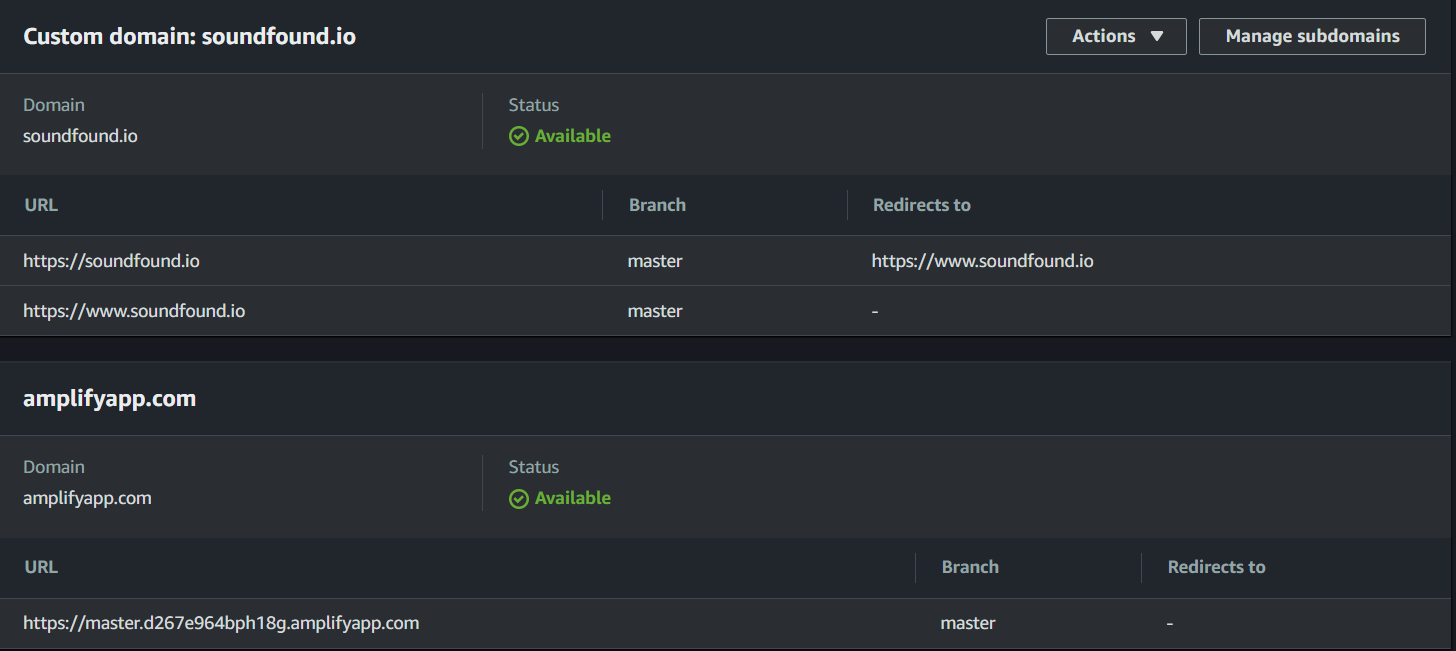Click the amplifyapp.com domain value

point(87,498)
